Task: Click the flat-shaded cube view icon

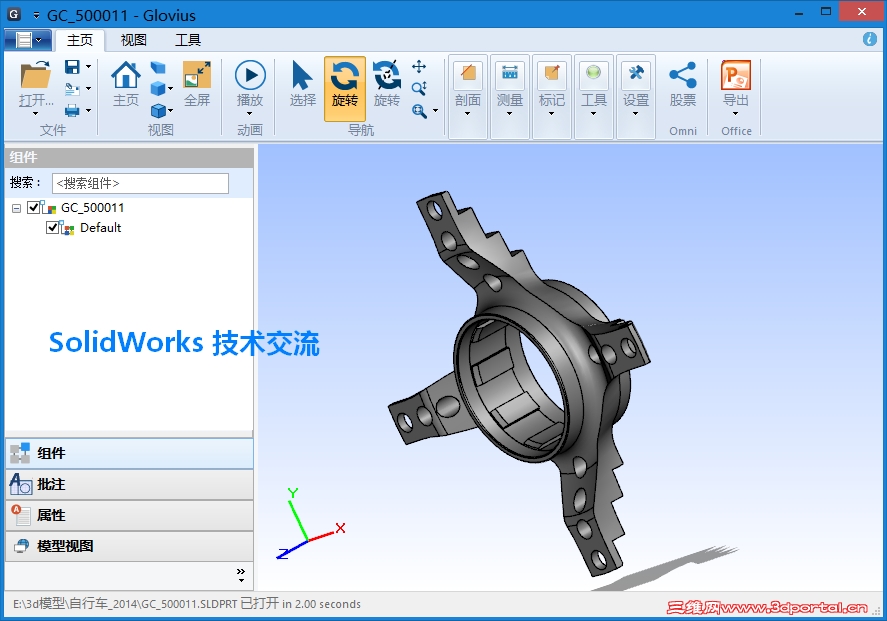Action: click(158, 68)
